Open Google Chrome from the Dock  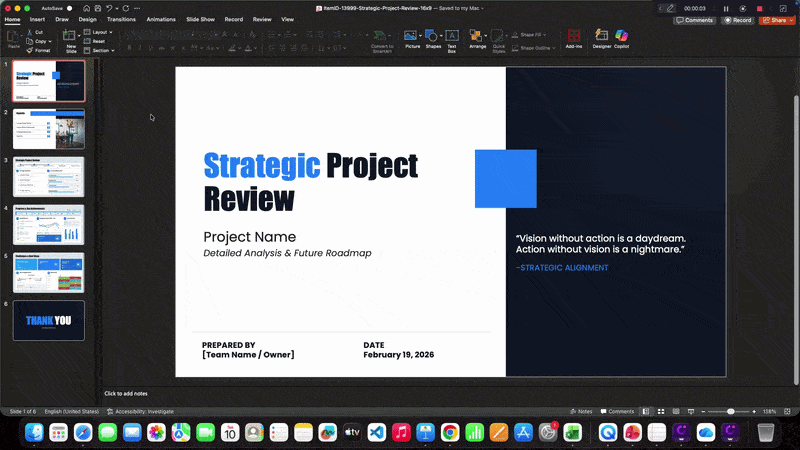pos(450,433)
